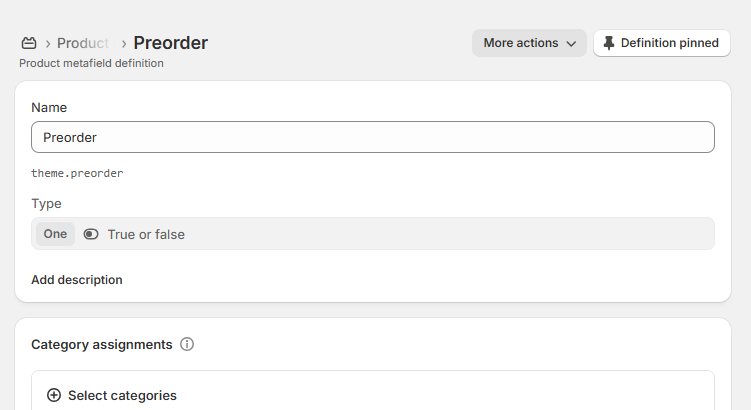751x410 pixels.
Task: Click the More actions chevron arrow
Action: 571,44
